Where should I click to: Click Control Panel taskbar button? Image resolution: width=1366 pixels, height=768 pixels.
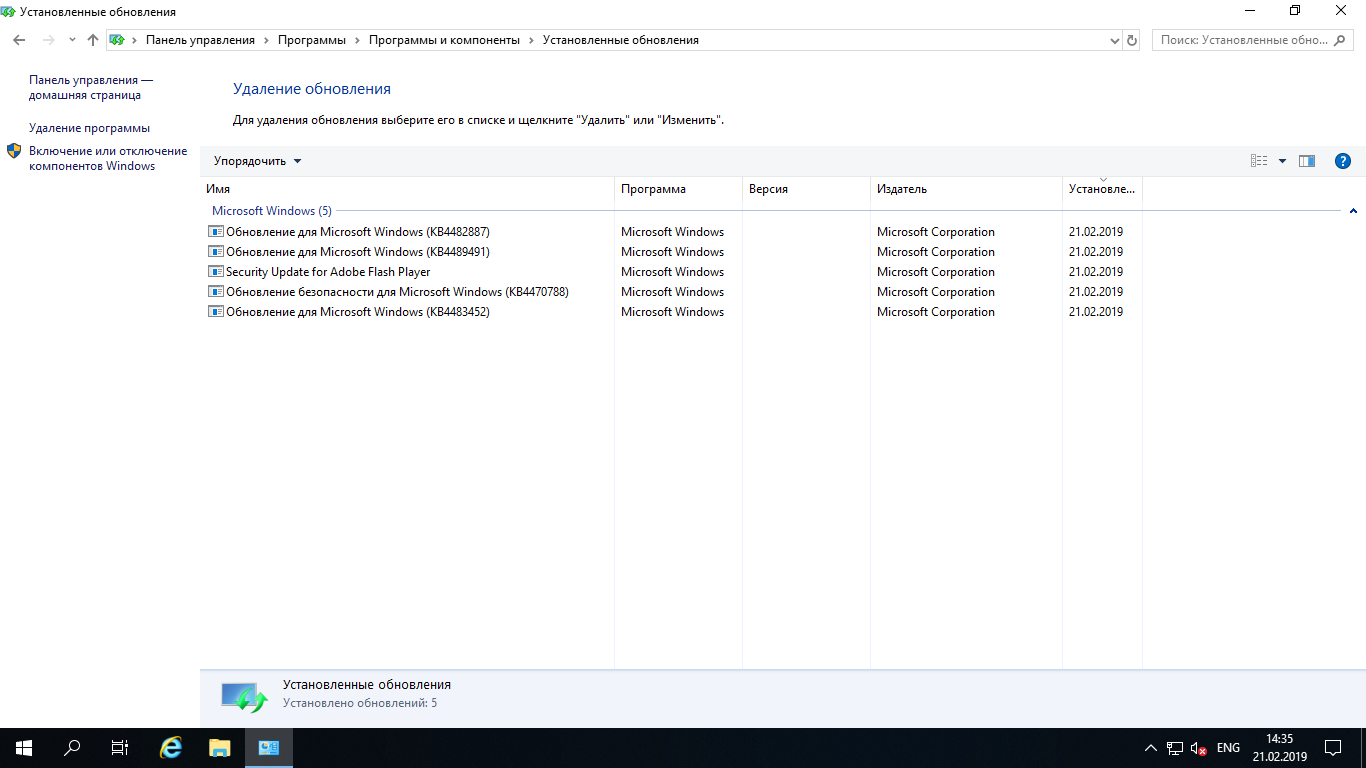tap(268, 748)
